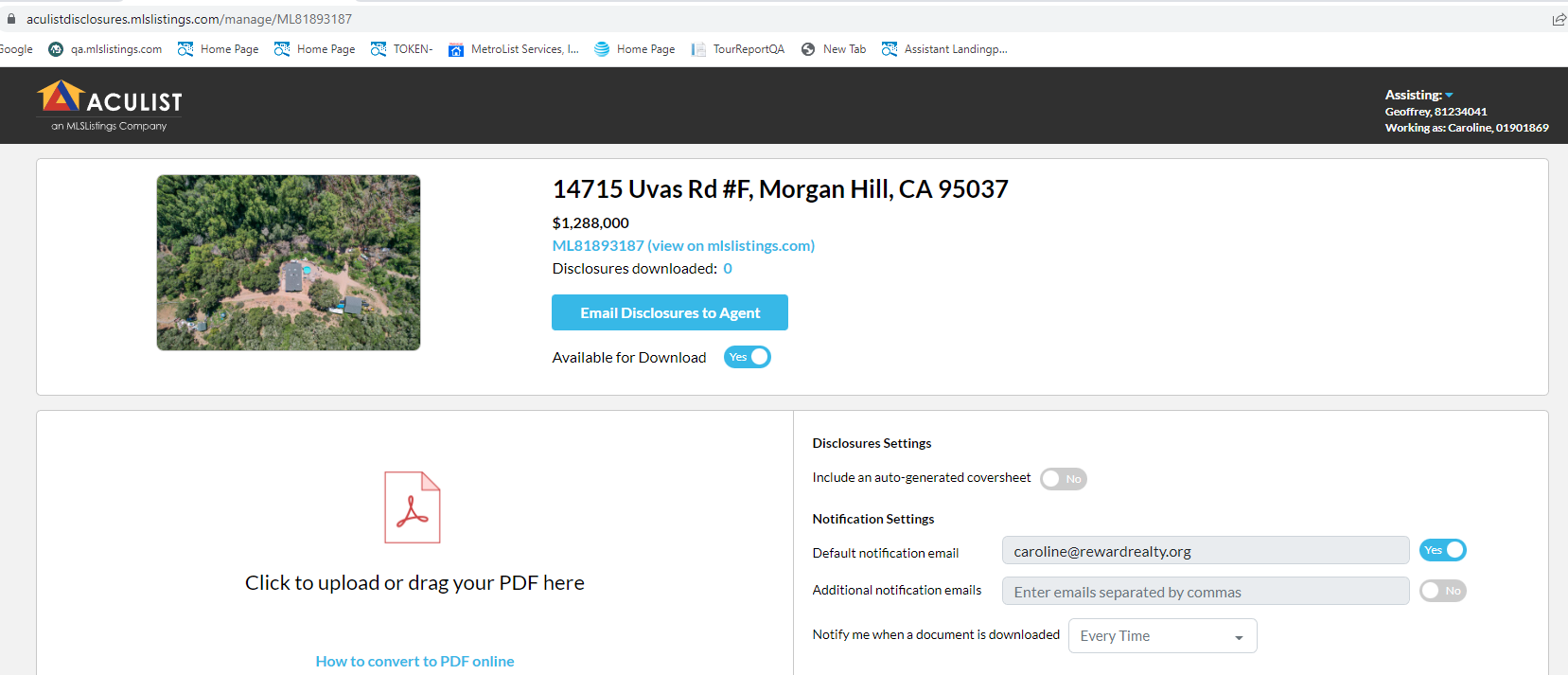Open the MetroList Services bookmark
This screenshot has width=1568, height=675.
coord(514,49)
